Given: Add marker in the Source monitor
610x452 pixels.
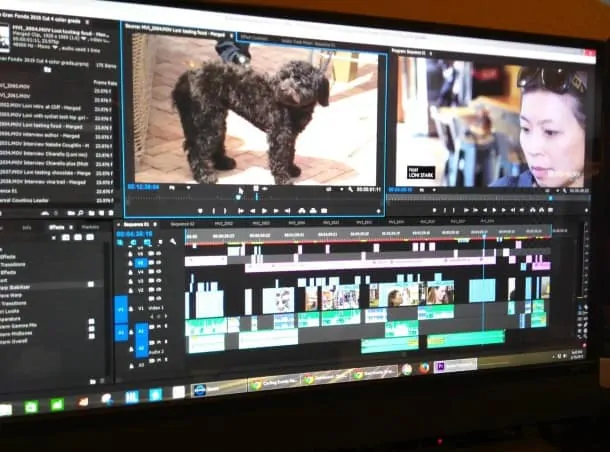Looking at the screenshot, I should click(200, 211).
